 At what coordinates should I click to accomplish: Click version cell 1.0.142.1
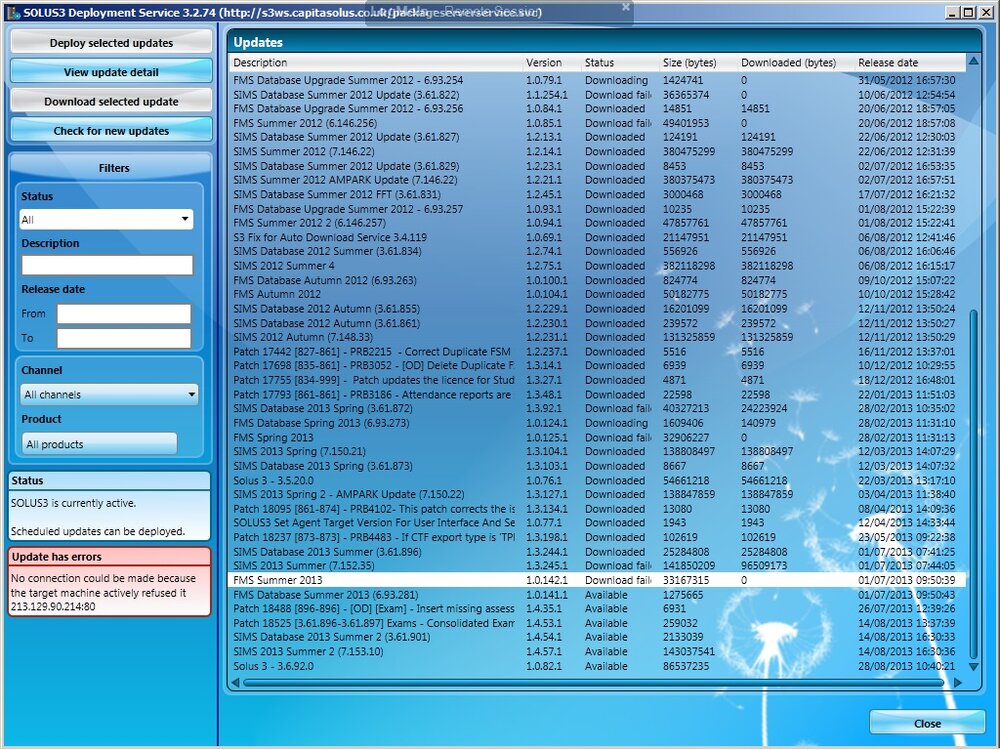coord(547,580)
